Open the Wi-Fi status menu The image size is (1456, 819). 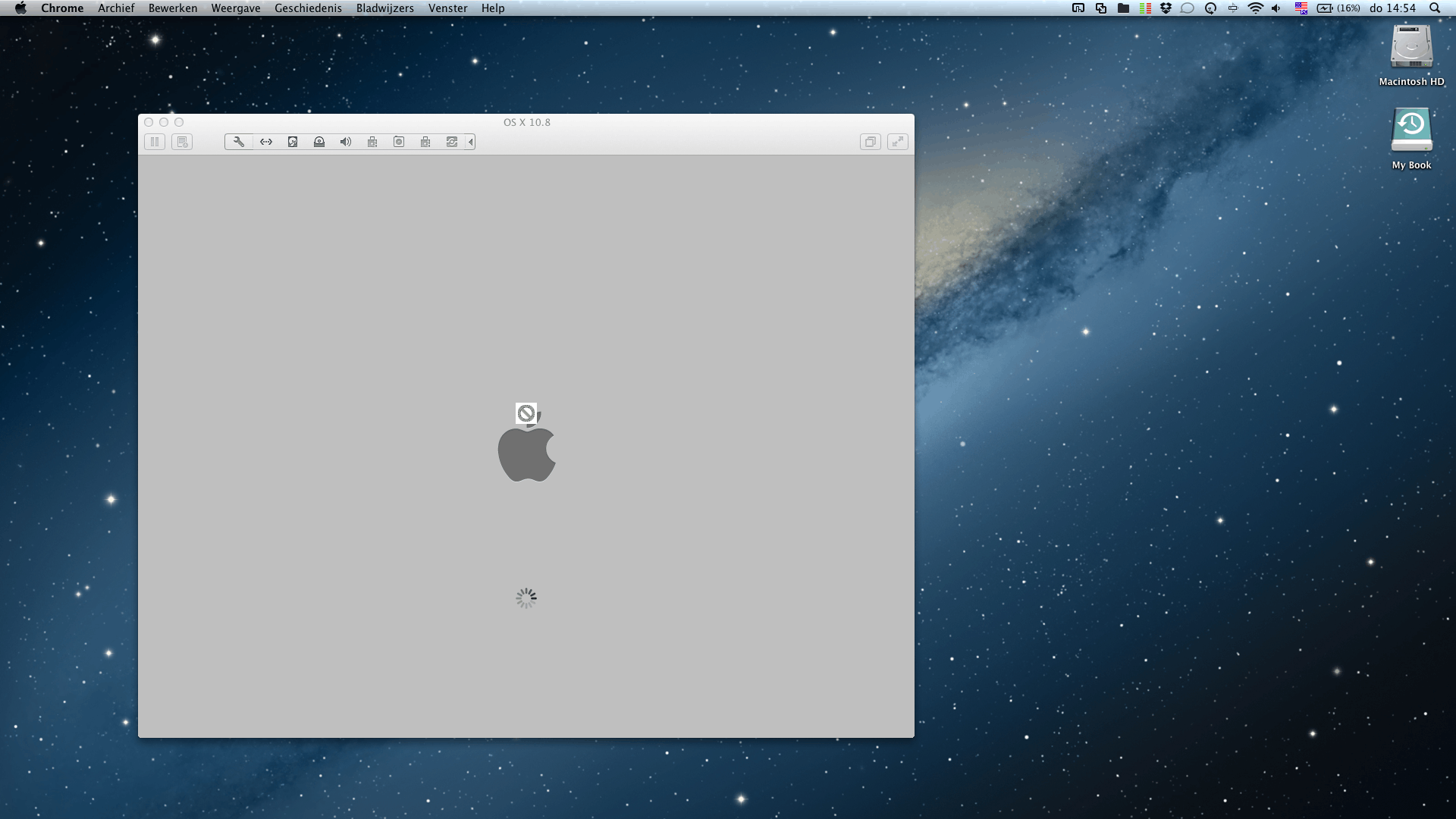(1255, 8)
